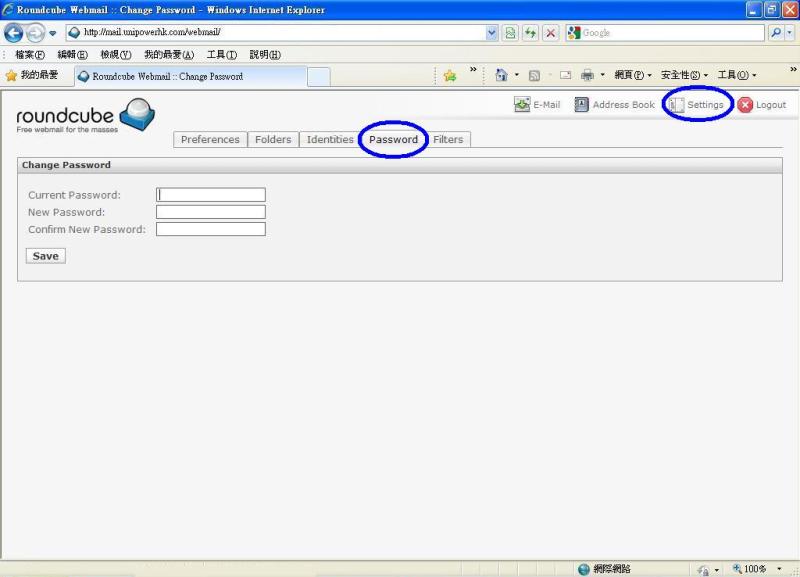Image resolution: width=800 pixels, height=577 pixels.
Task: Go back with the browser Back arrow
Action: pos(14,33)
